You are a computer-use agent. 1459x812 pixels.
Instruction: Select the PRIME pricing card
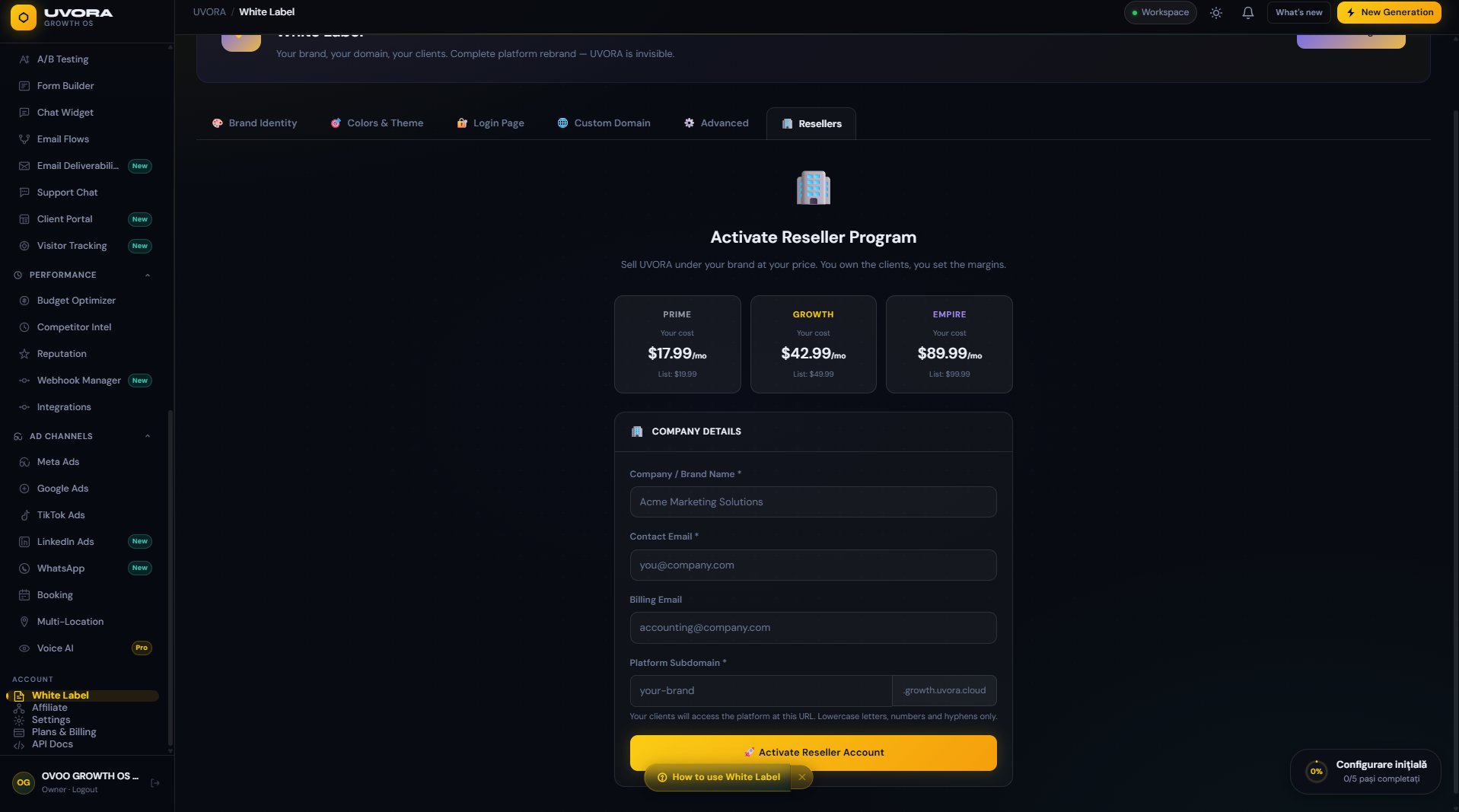(677, 344)
